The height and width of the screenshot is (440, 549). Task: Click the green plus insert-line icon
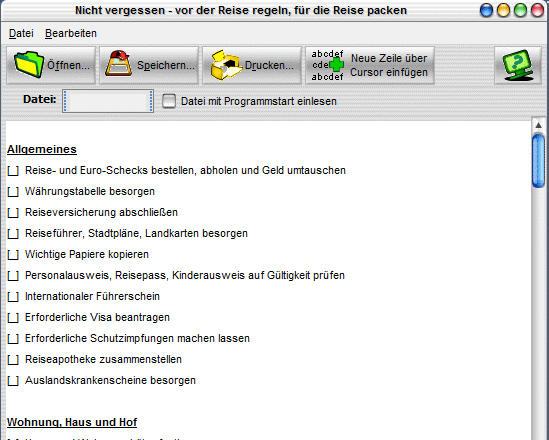(336, 65)
